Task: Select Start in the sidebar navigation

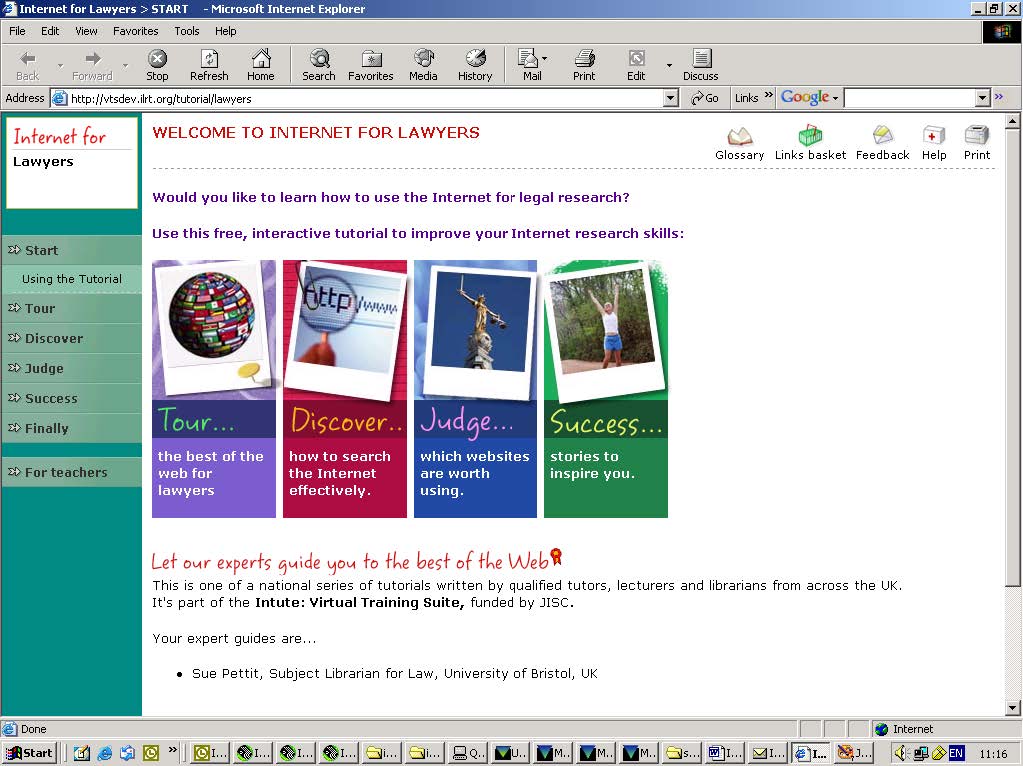Action: (x=72, y=250)
